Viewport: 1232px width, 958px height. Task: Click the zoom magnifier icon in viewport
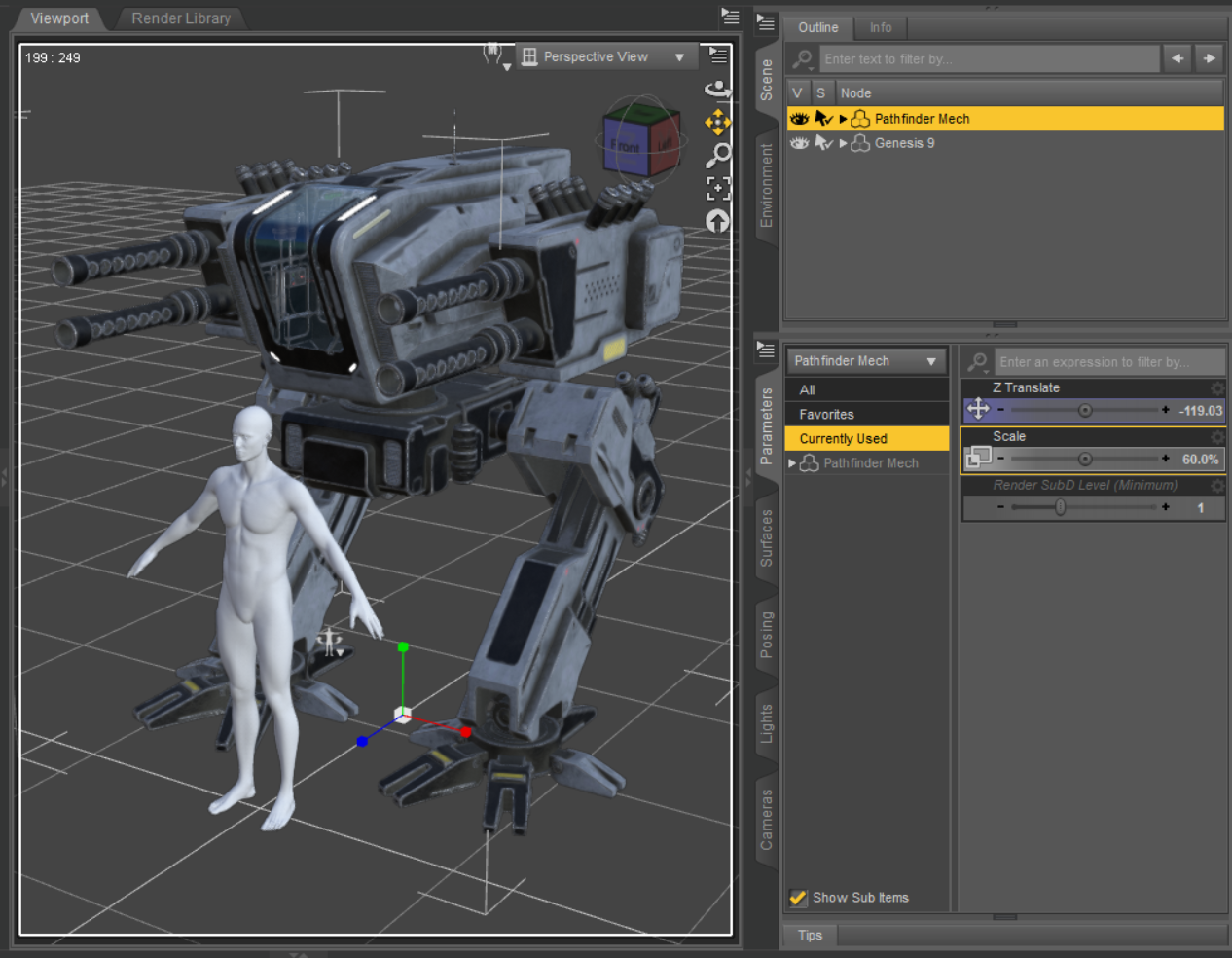(717, 155)
